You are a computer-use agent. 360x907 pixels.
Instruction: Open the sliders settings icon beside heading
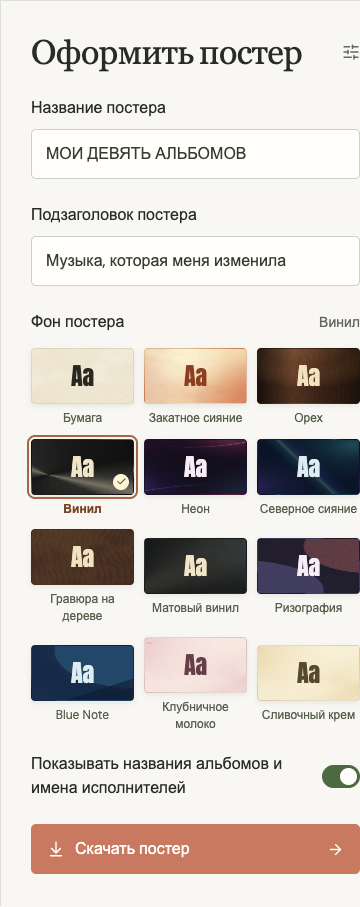pos(351,53)
